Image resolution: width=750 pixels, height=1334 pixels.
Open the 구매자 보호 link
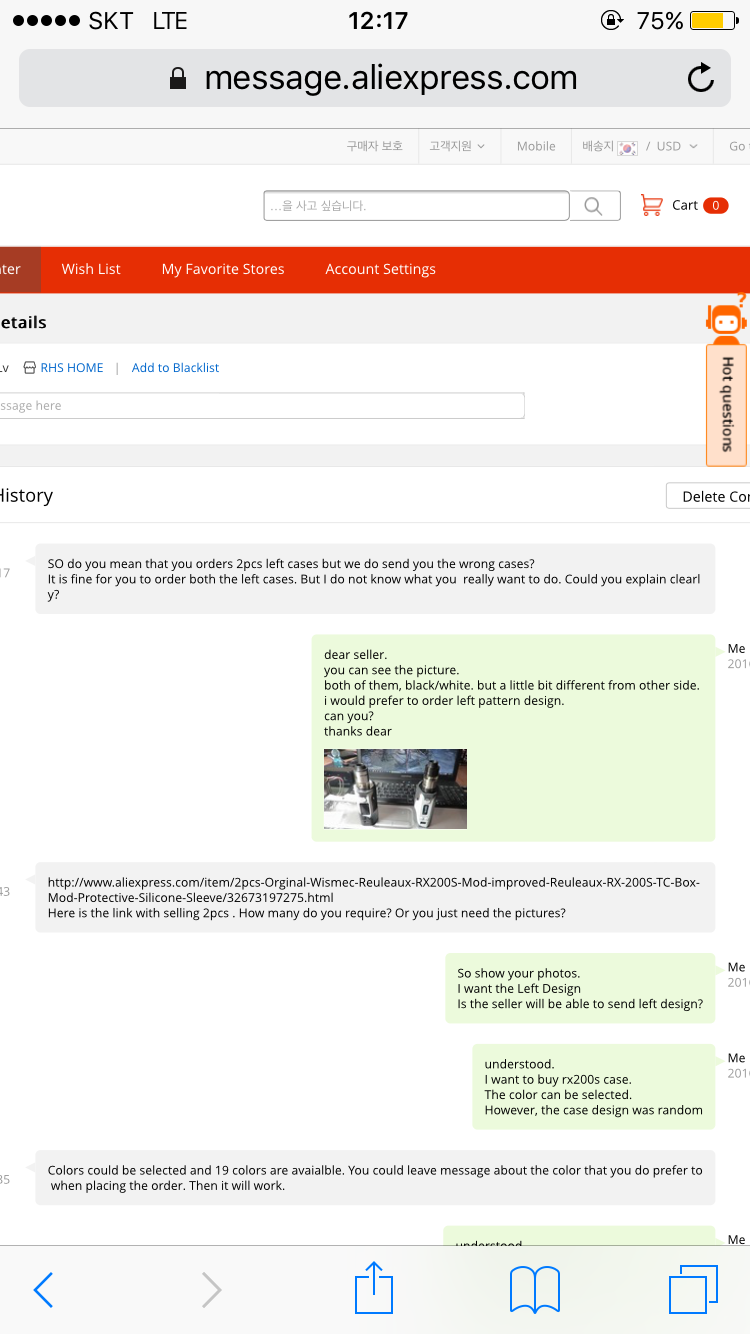coord(375,146)
